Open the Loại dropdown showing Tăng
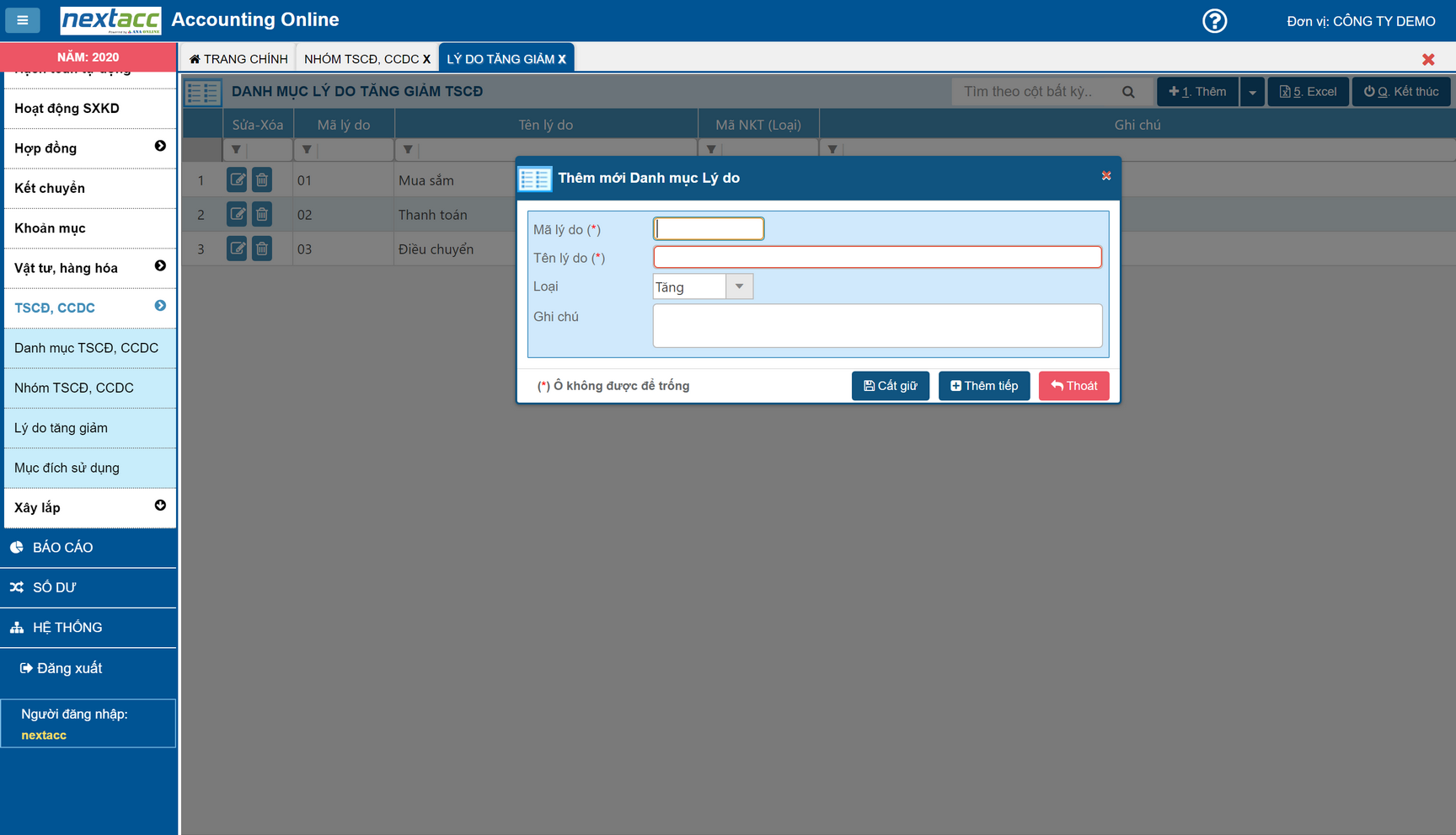This screenshot has height=835, width=1456. (x=739, y=286)
